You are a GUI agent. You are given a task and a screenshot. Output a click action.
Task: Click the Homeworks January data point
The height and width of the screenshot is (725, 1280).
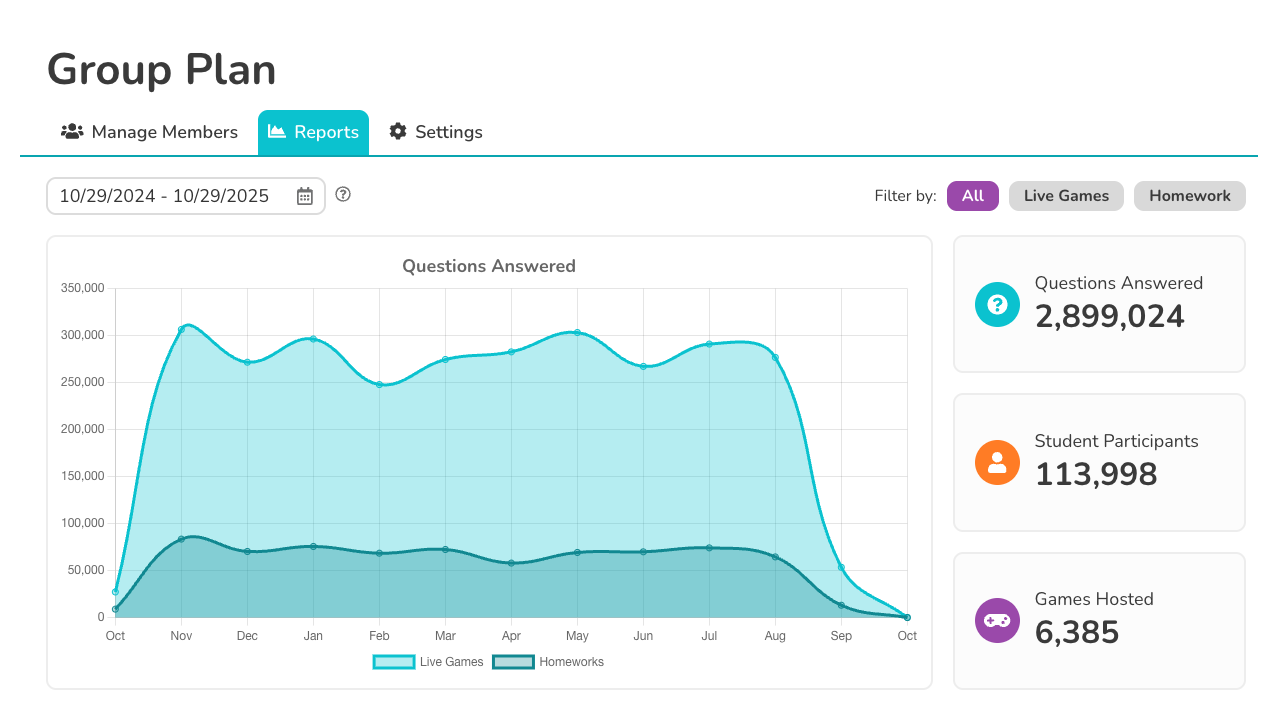(313, 546)
